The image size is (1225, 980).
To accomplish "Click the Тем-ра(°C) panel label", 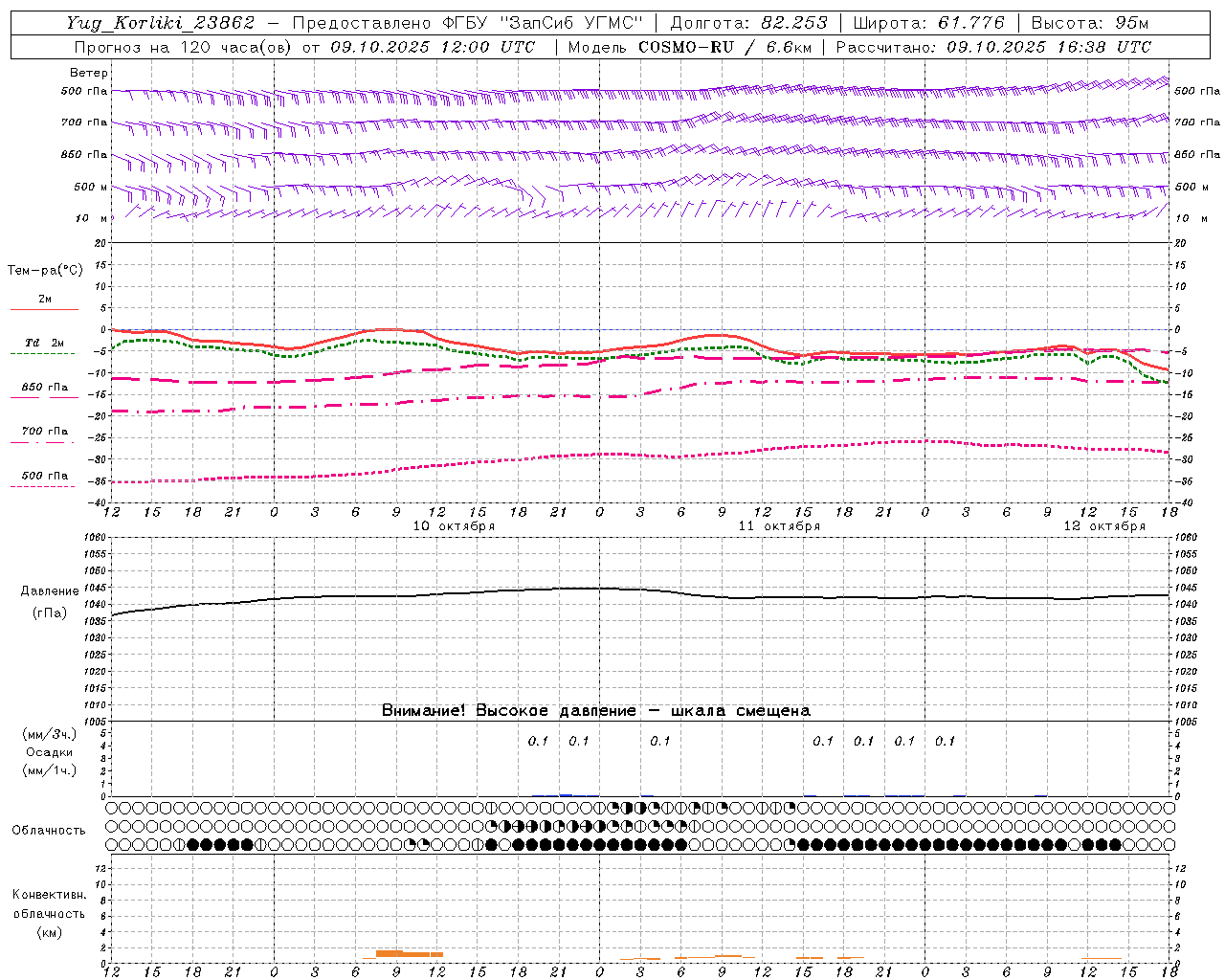I will click(45, 271).
